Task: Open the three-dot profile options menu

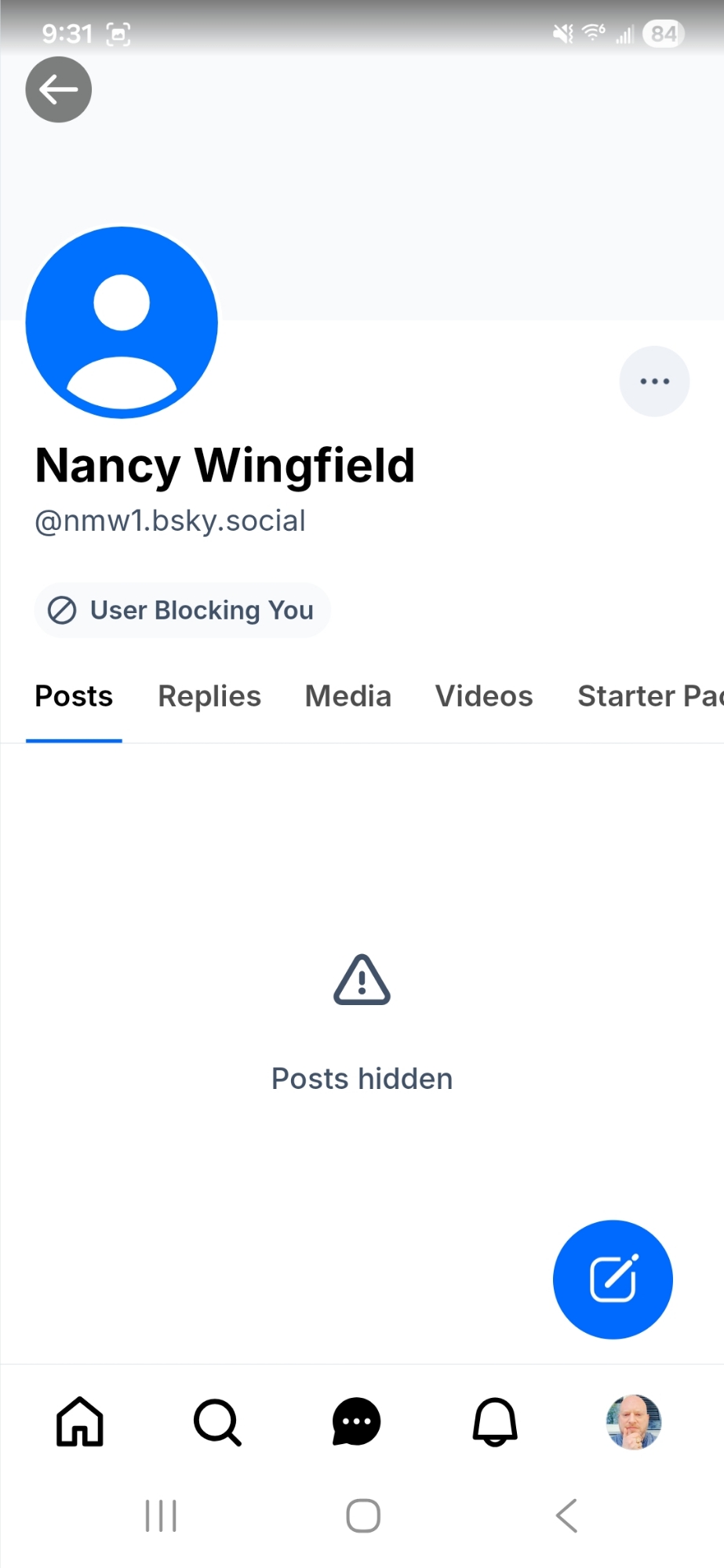Action: tap(654, 382)
